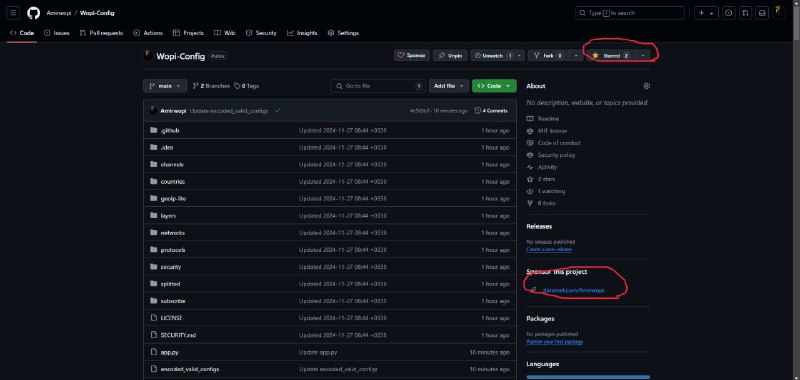Open the 0 Tags link

[246, 86]
